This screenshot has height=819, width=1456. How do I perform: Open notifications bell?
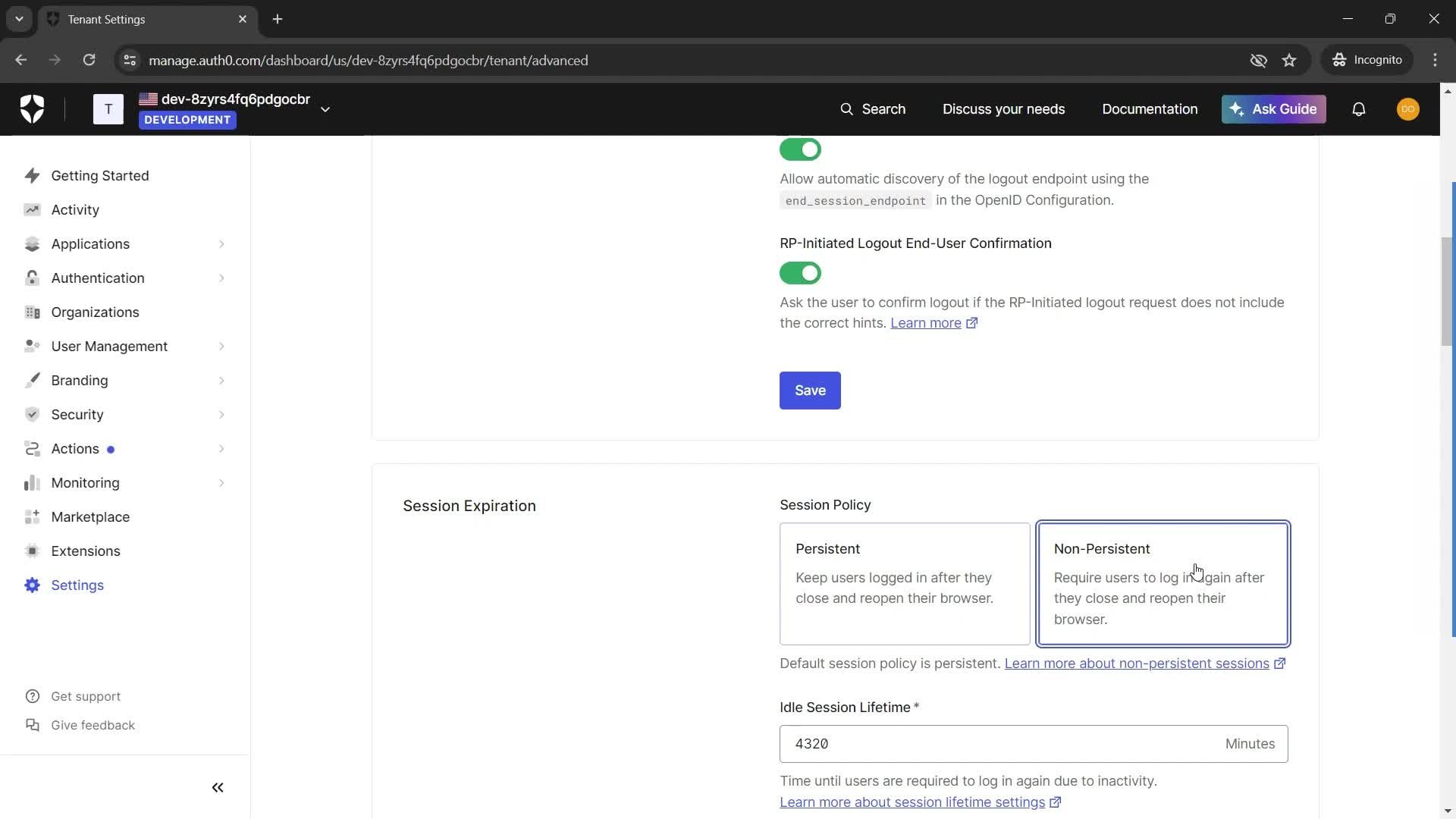click(x=1359, y=109)
